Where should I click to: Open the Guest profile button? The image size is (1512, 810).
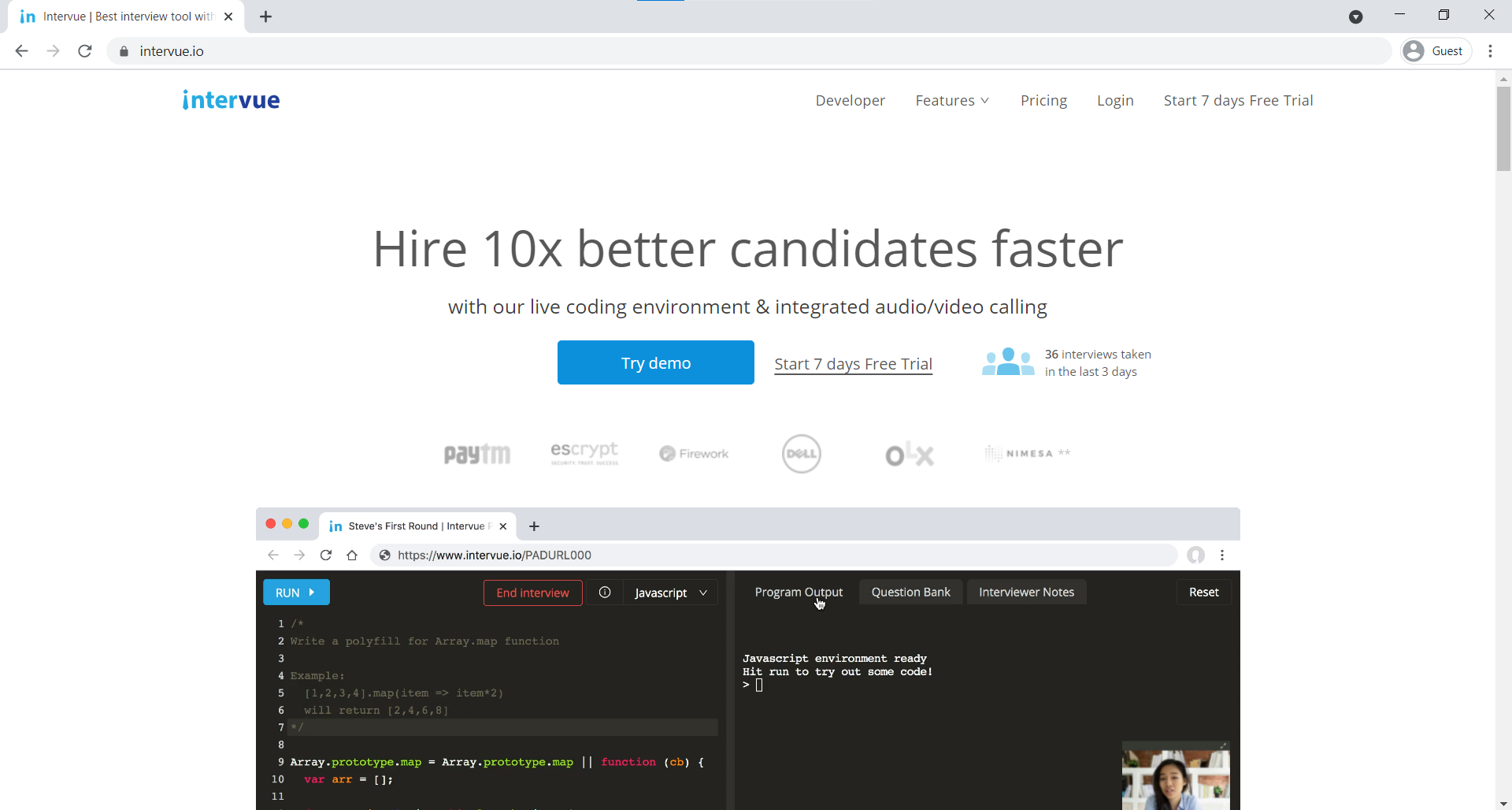click(x=1436, y=51)
